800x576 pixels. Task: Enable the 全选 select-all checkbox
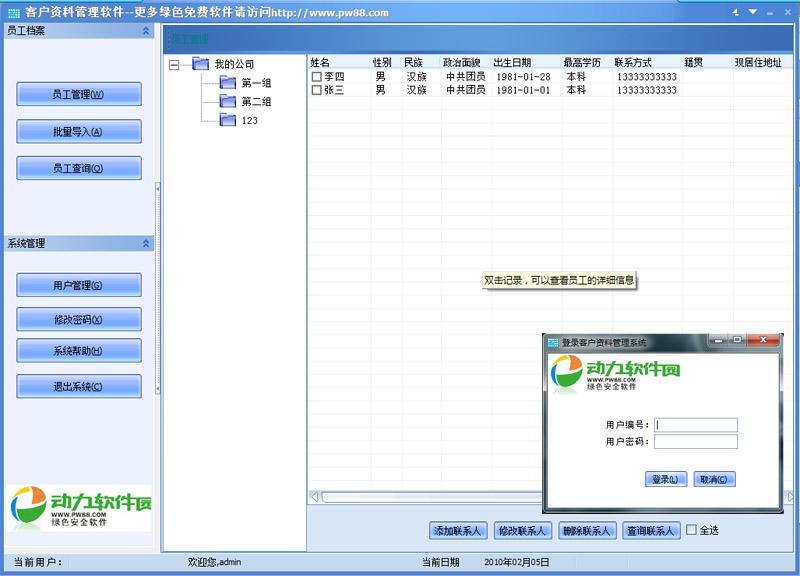tap(691, 530)
